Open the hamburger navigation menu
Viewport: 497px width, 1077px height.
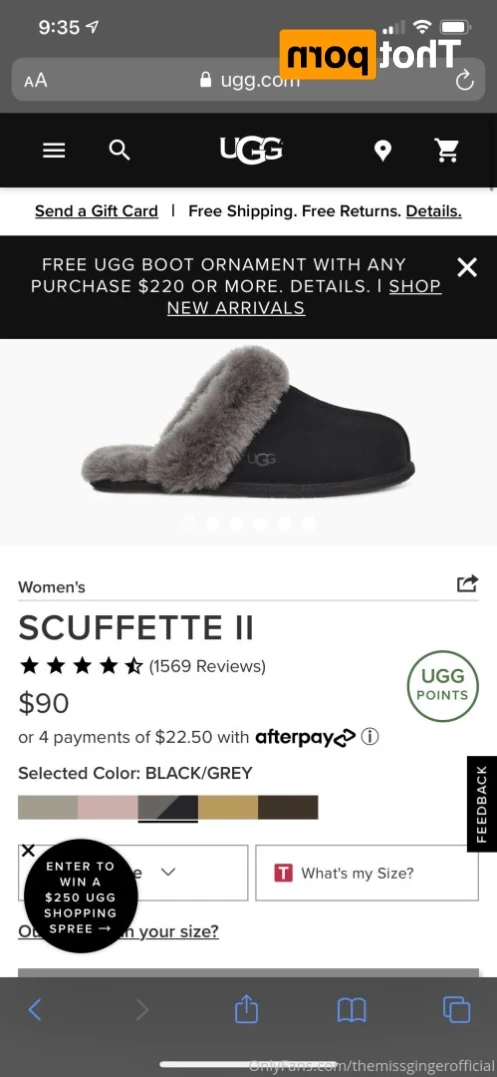pos(54,150)
